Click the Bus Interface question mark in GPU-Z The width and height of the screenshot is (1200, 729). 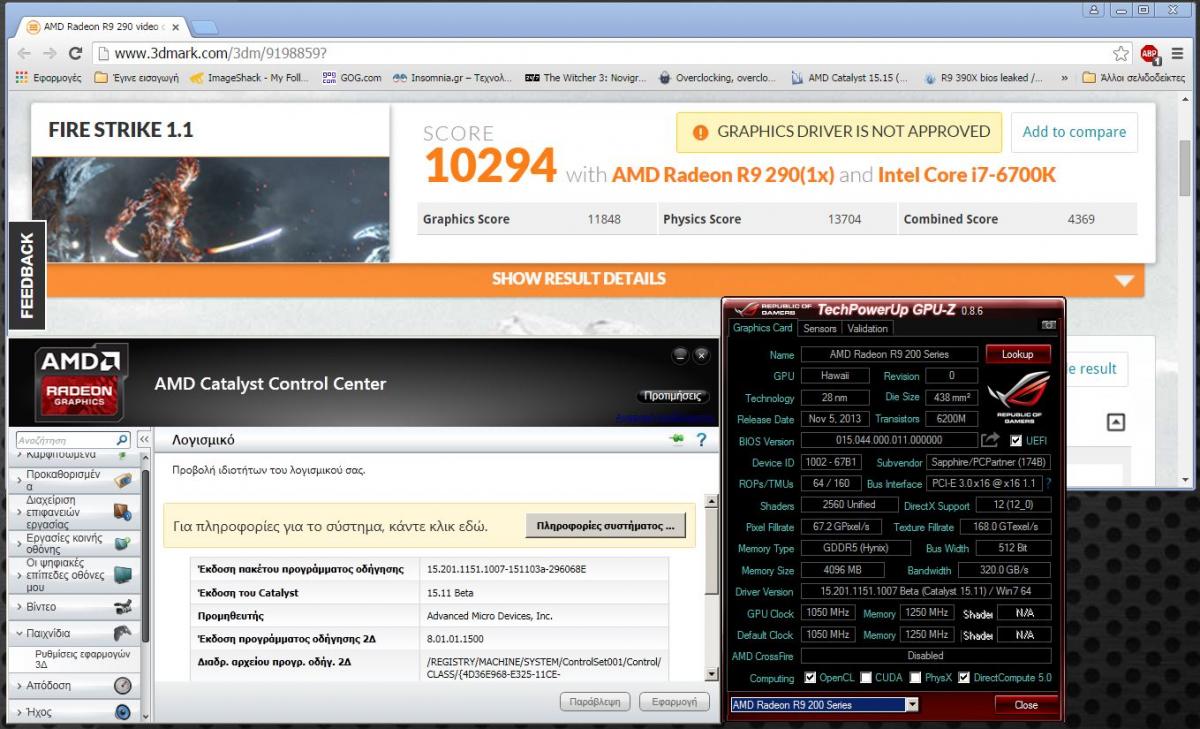coord(1049,483)
